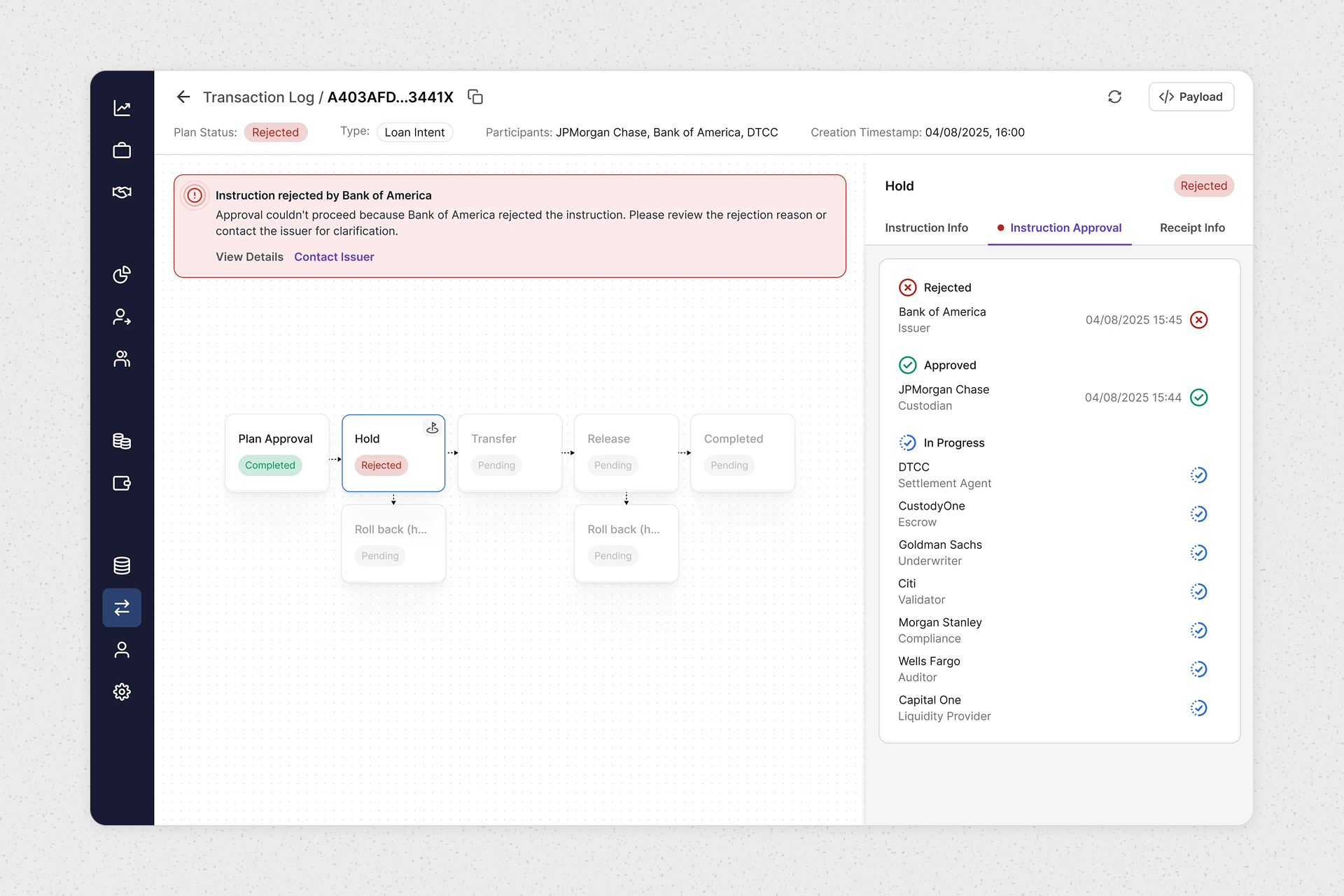The height and width of the screenshot is (896, 1344).
Task: Select the Hold workflow node
Action: point(393,453)
